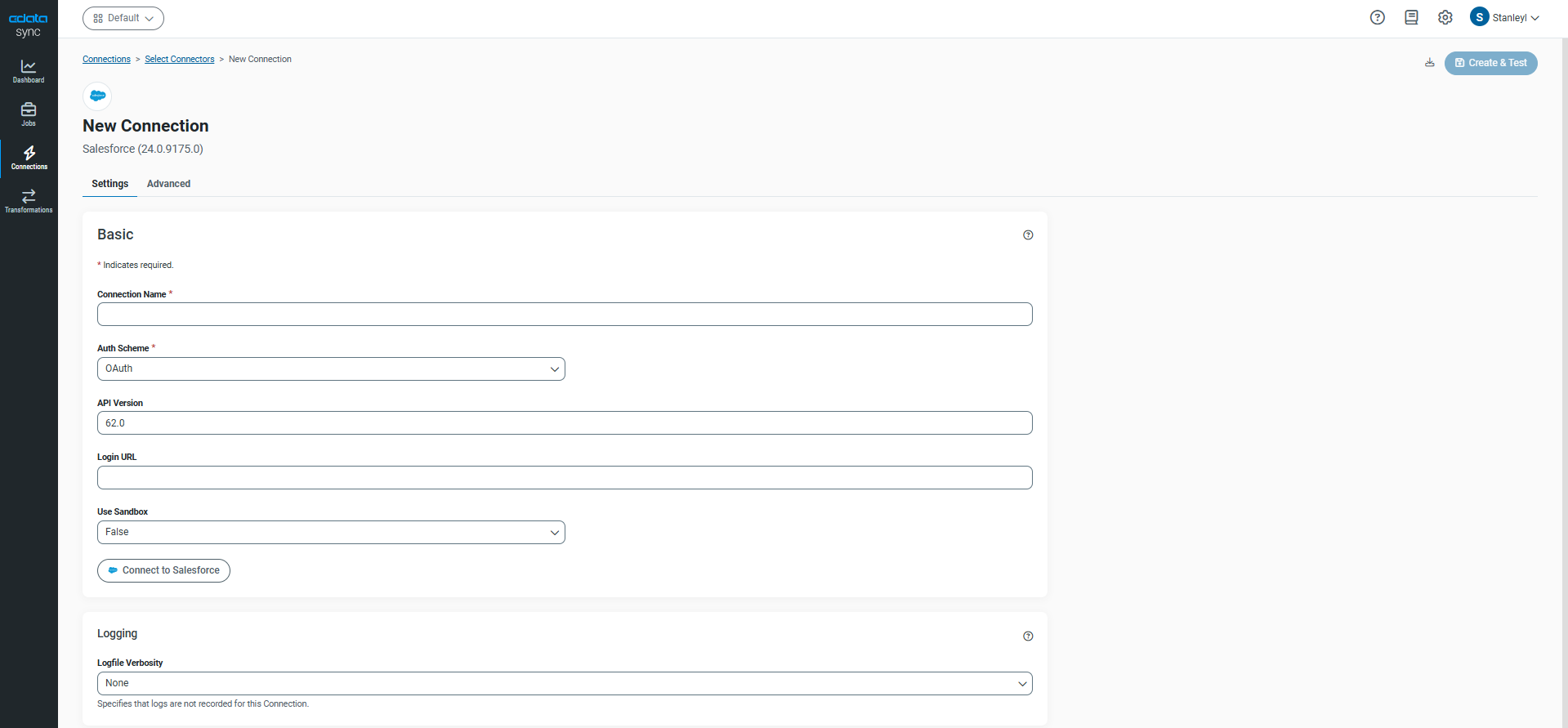This screenshot has width=1568, height=728.
Task: Open Transformations in the sidebar
Action: click(x=29, y=200)
